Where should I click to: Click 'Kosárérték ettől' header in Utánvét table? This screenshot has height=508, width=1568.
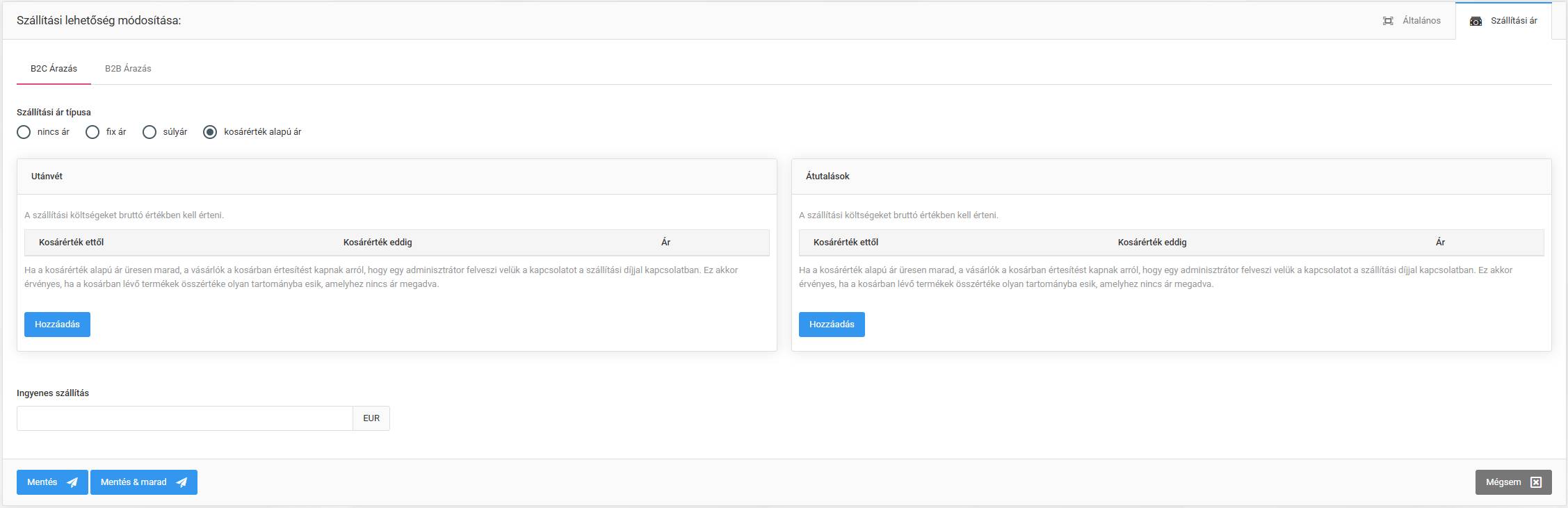pos(72,243)
